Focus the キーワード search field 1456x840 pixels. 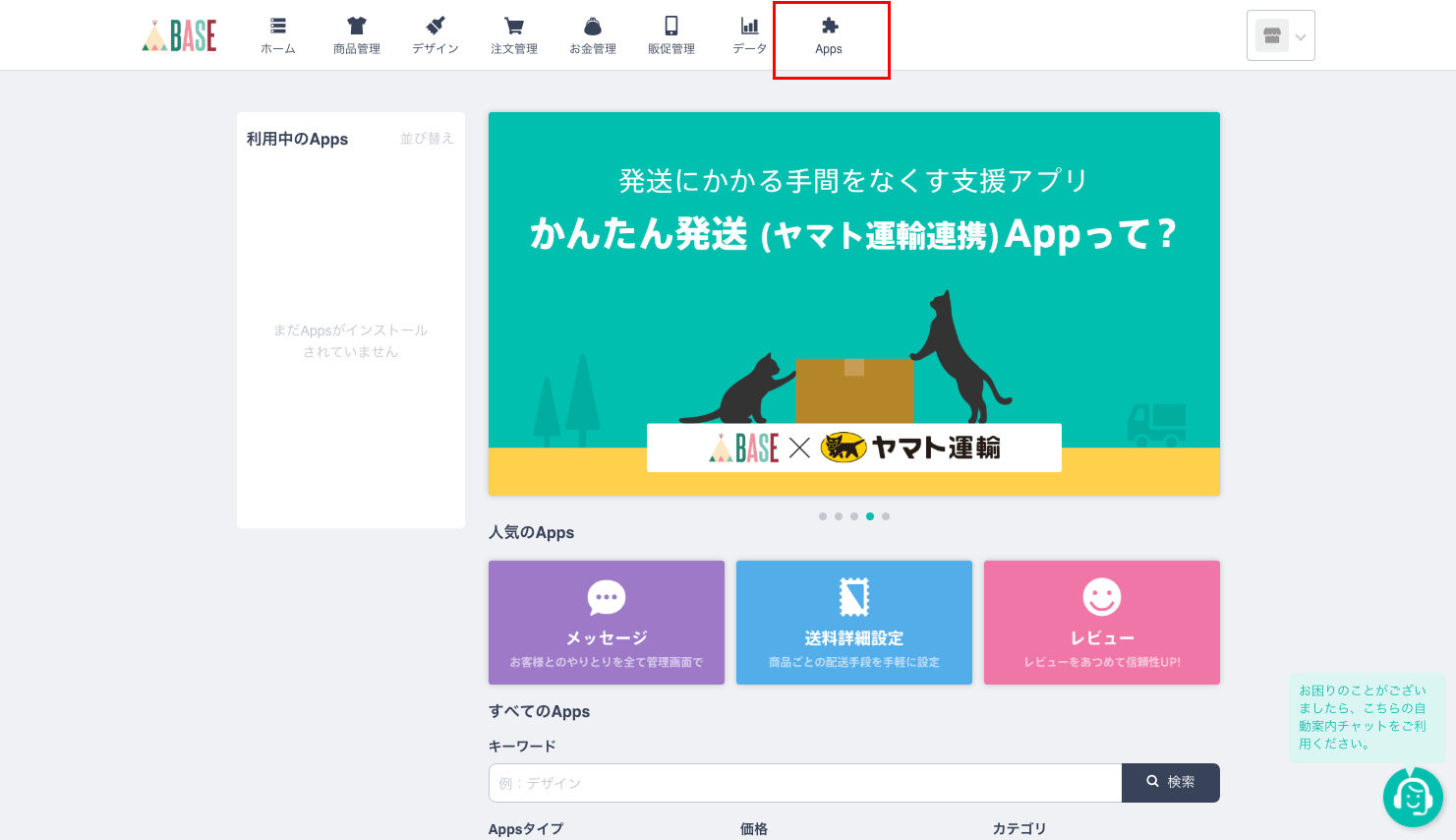pyautogui.click(x=805, y=783)
